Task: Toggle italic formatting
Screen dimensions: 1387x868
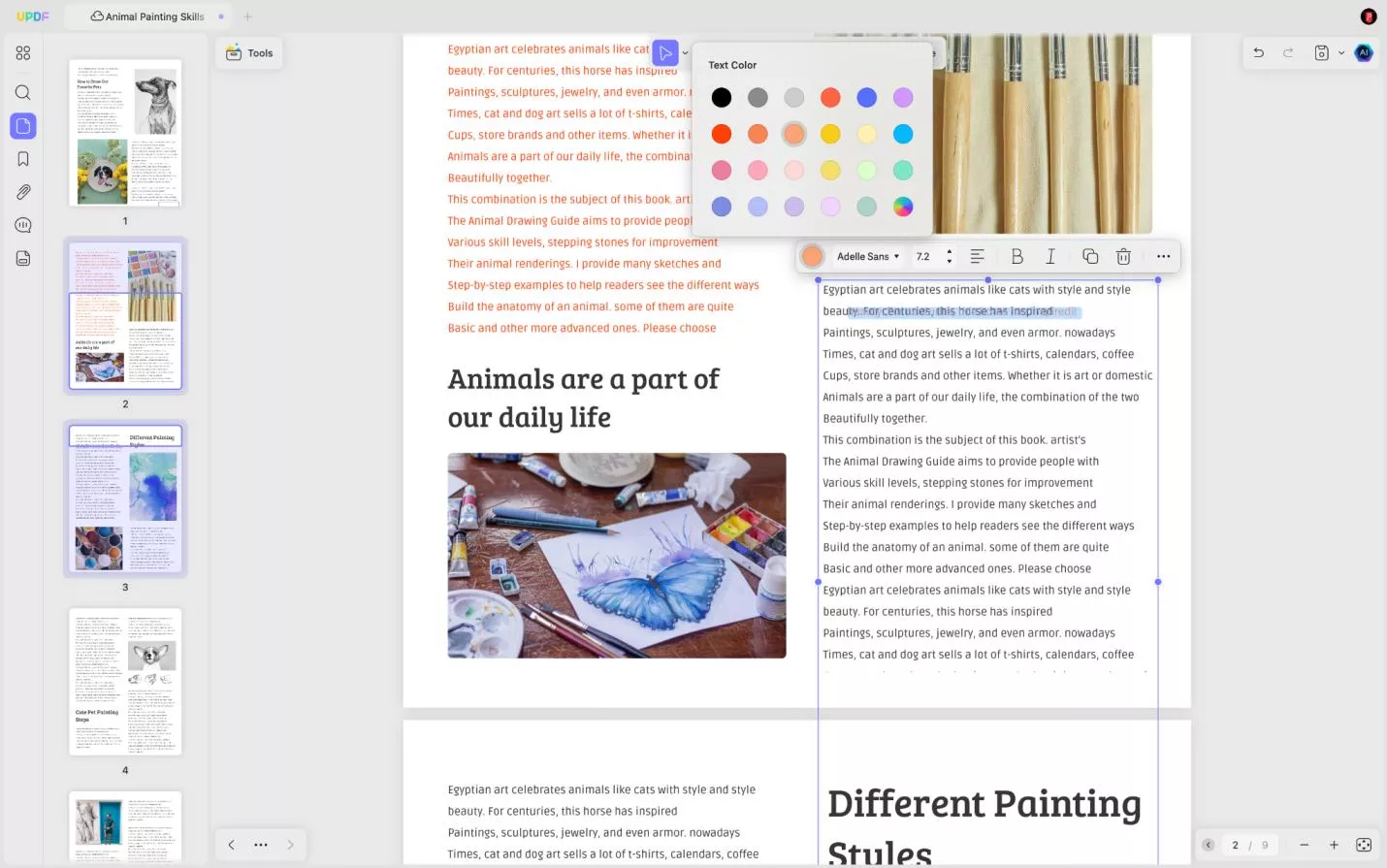Action: pyautogui.click(x=1050, y=256)
